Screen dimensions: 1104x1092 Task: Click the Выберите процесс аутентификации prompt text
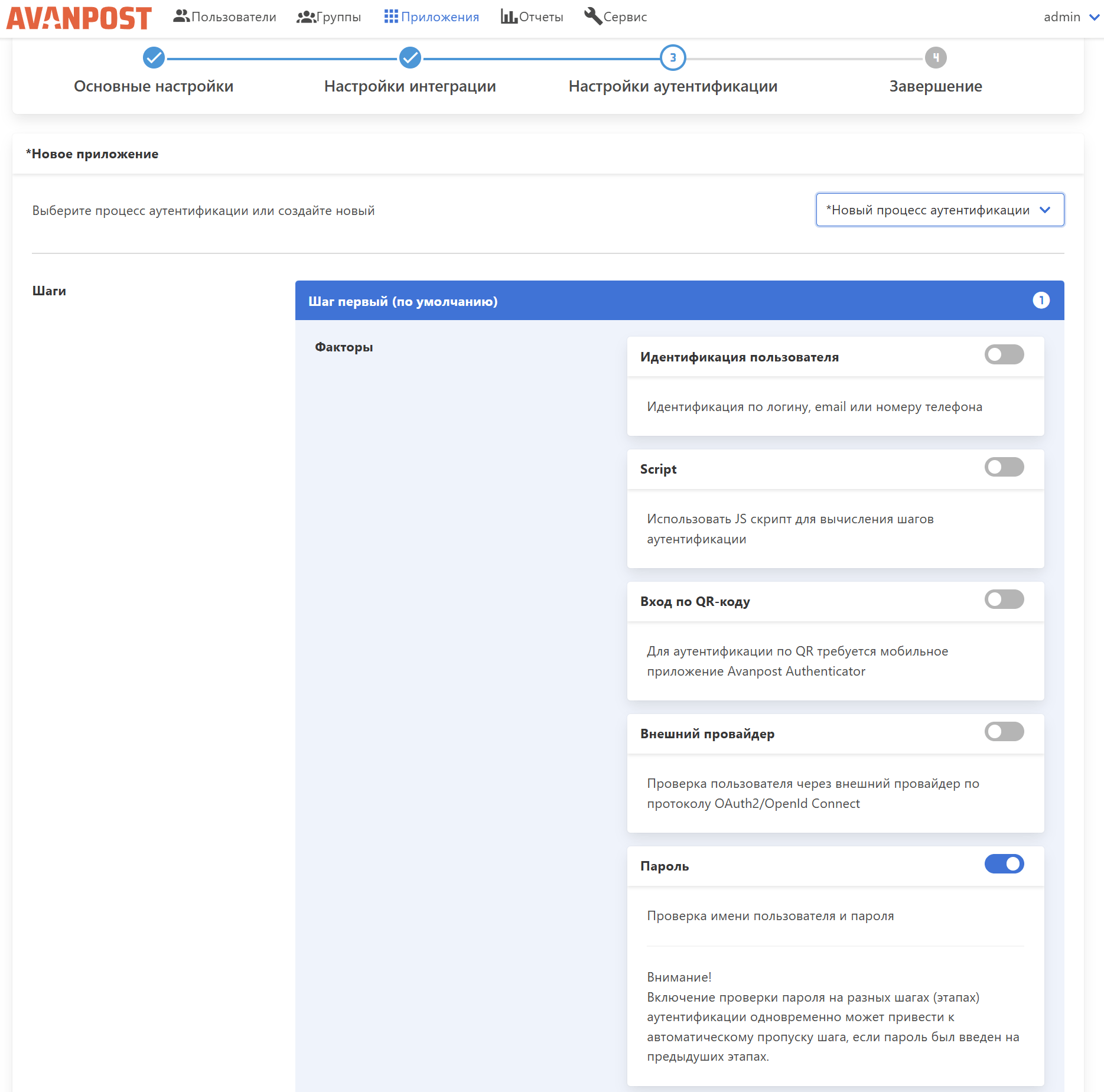[x=203, y=210]
